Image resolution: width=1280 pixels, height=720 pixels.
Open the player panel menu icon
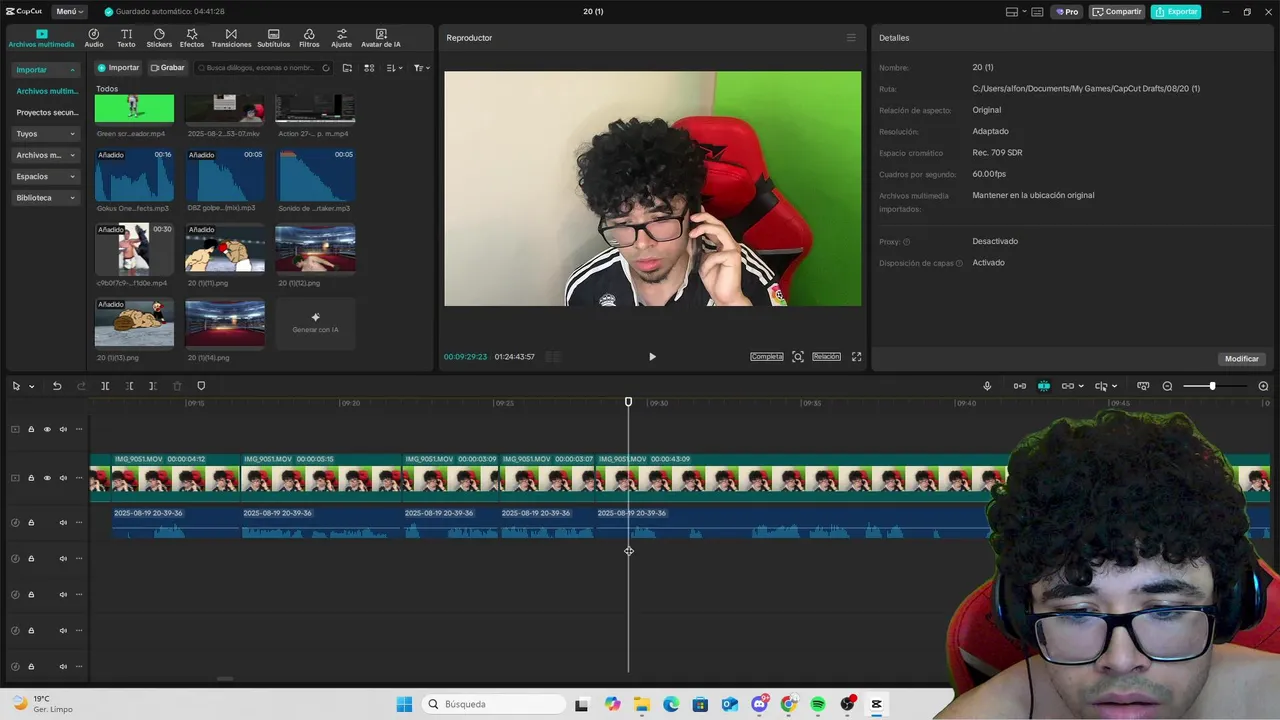point(851,38)
